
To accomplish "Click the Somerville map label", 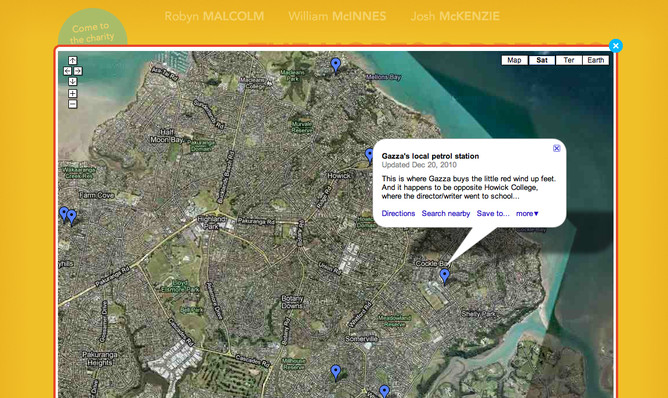I will 361,339.
